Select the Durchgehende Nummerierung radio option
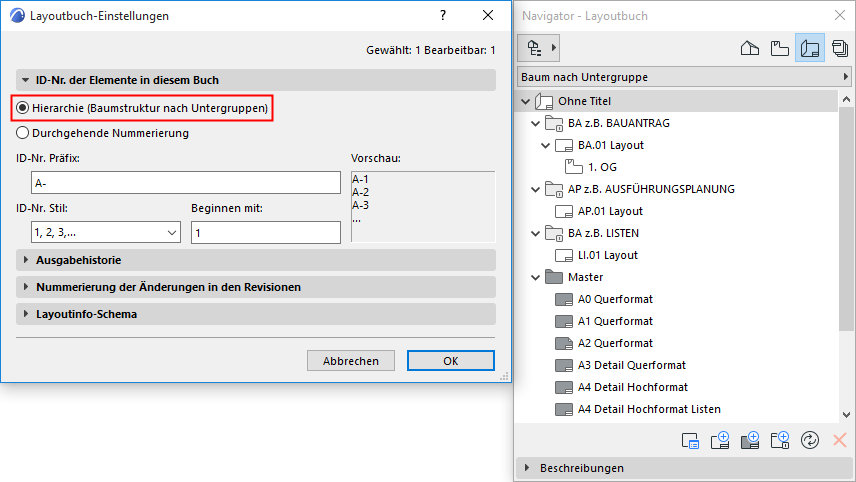Image resolution: width=856 pixels, height=482 pixels. (x=23, y=133)
